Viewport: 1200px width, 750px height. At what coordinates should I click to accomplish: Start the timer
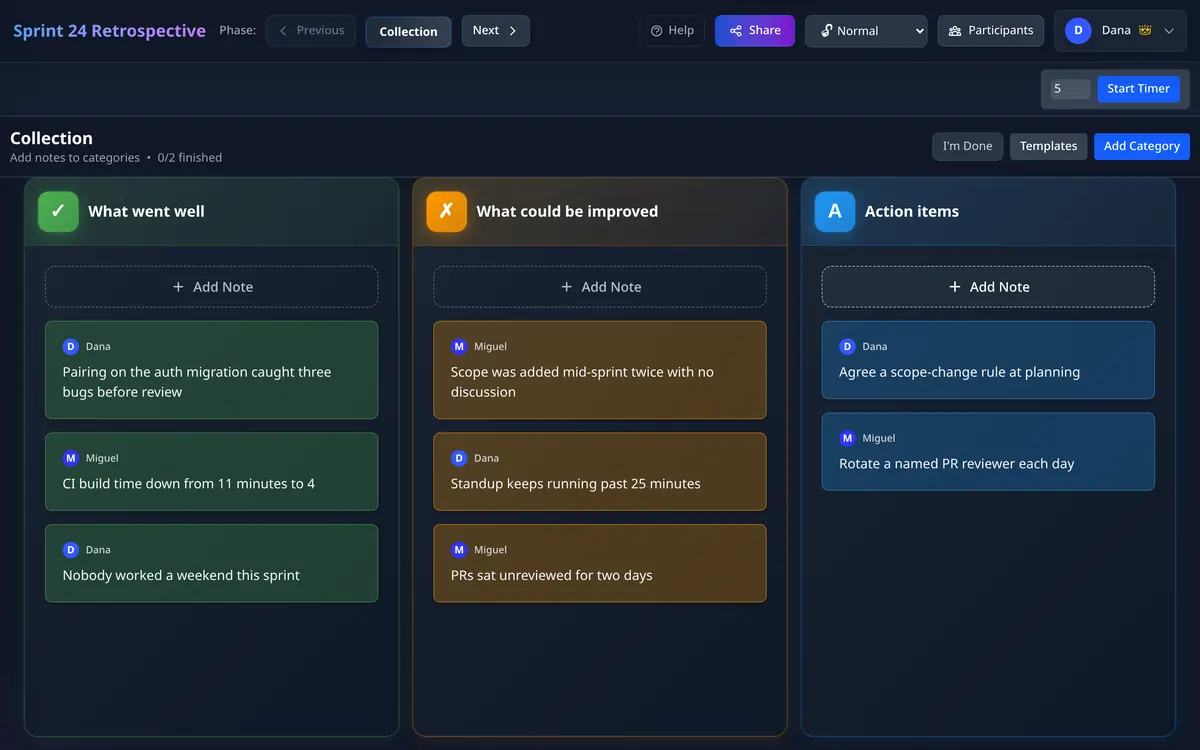(x=1138, y=89)
